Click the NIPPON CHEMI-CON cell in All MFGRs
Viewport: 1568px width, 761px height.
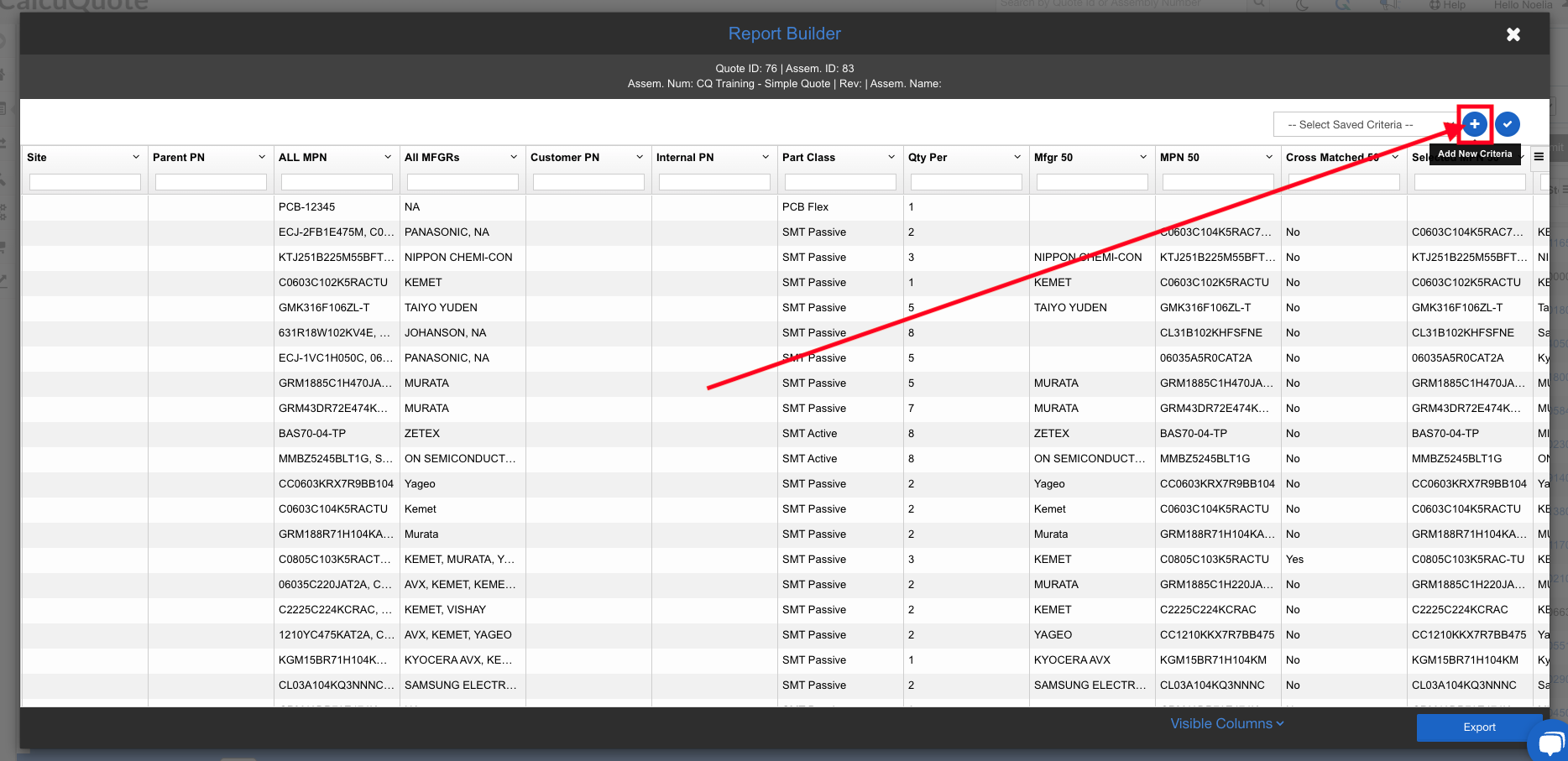tap(463, 258)
